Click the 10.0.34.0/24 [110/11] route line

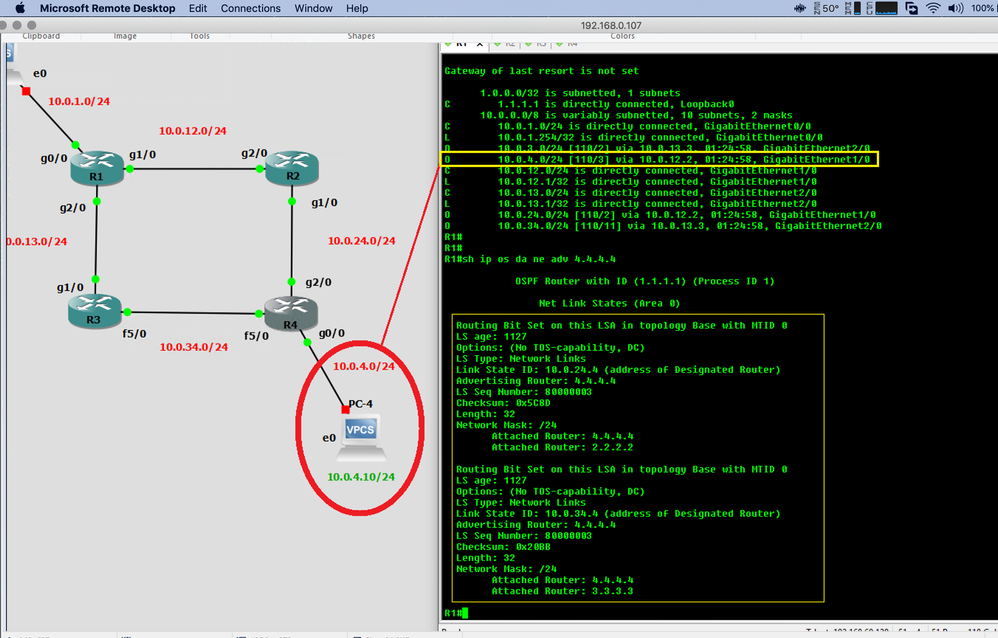pos(663,225)
